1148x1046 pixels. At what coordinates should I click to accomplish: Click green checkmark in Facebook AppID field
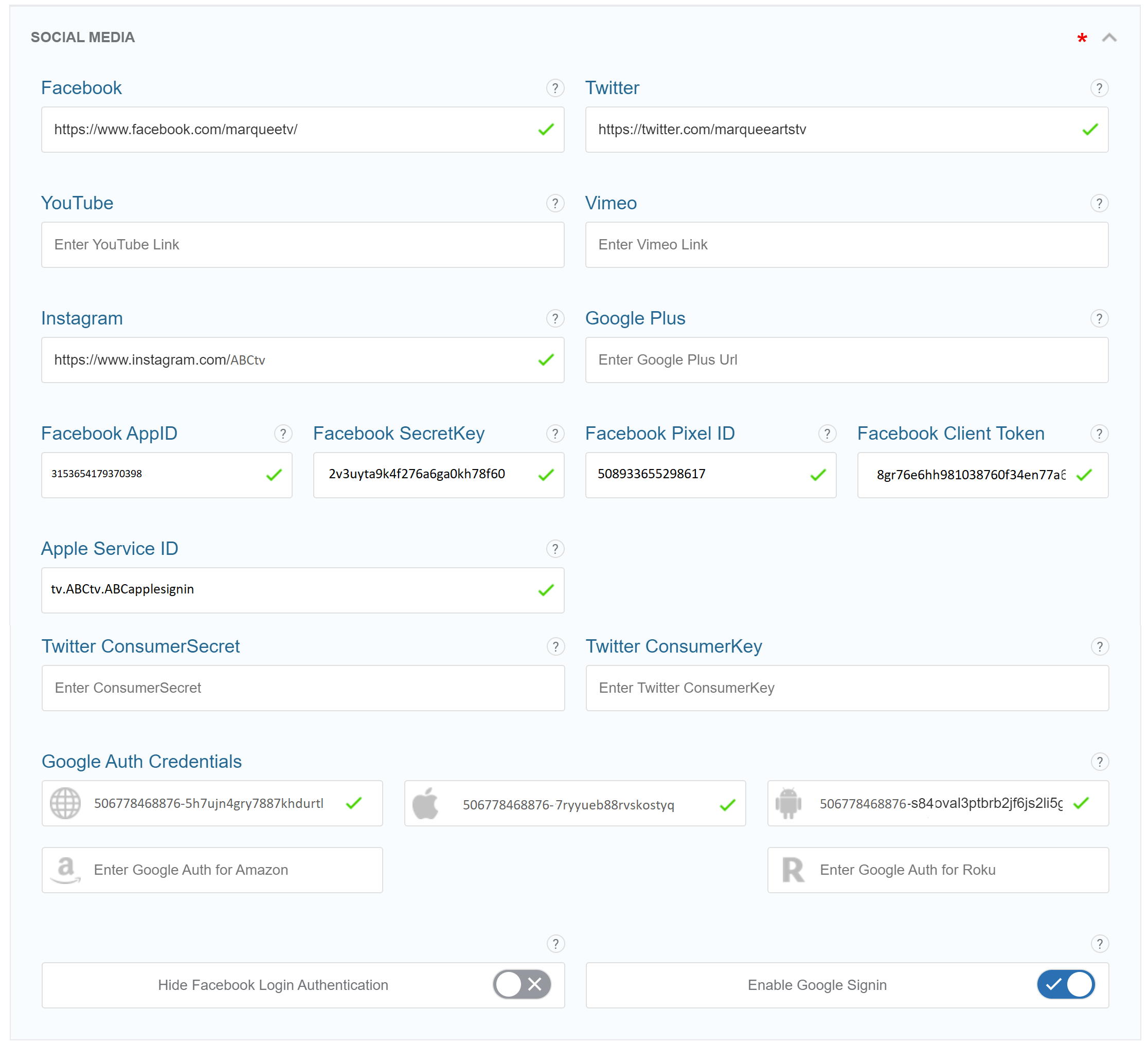tap(274, 475)
